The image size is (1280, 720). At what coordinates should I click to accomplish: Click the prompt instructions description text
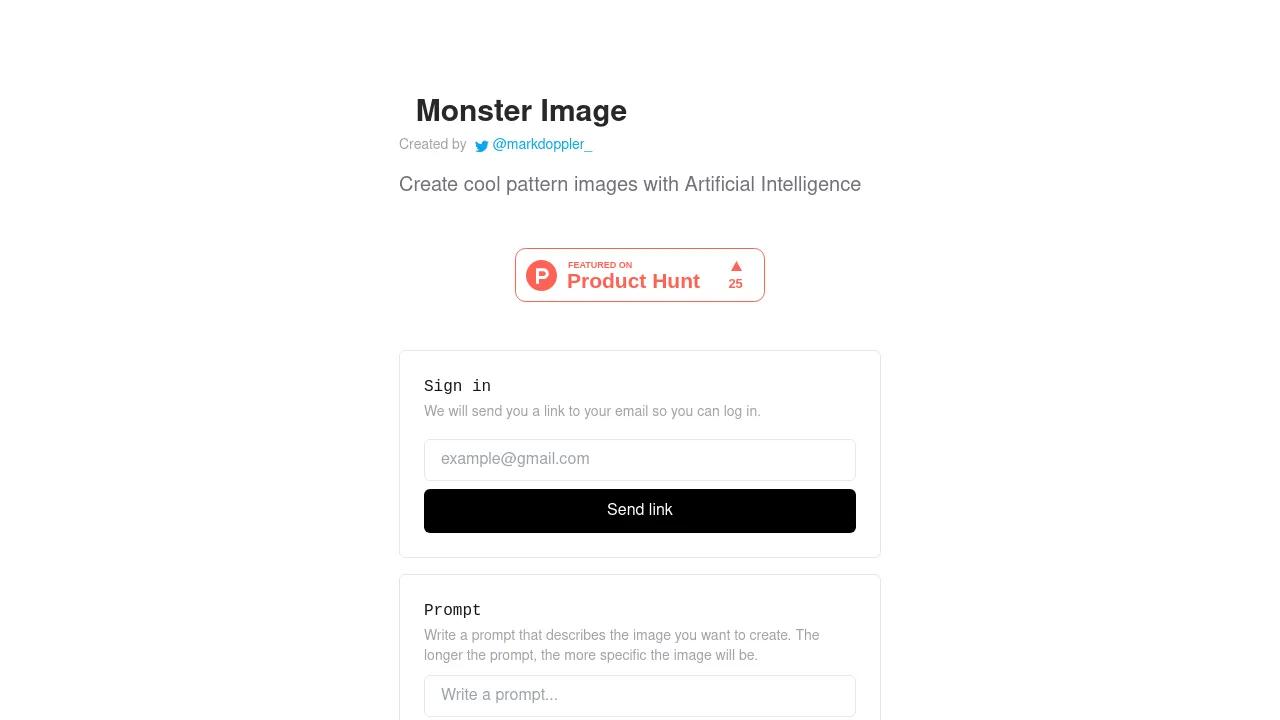tap(622, 646)
